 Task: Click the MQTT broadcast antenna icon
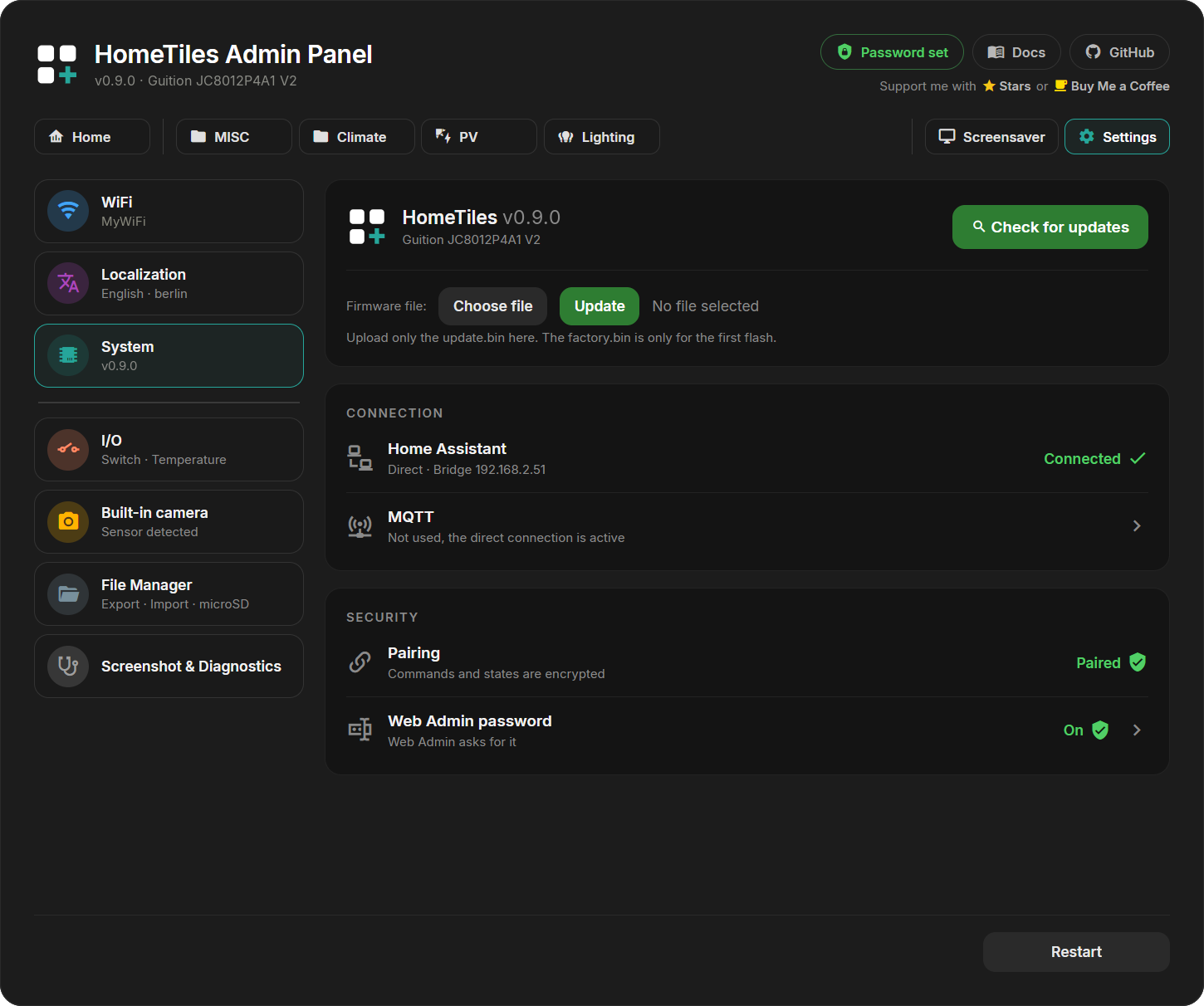(360, 526)
